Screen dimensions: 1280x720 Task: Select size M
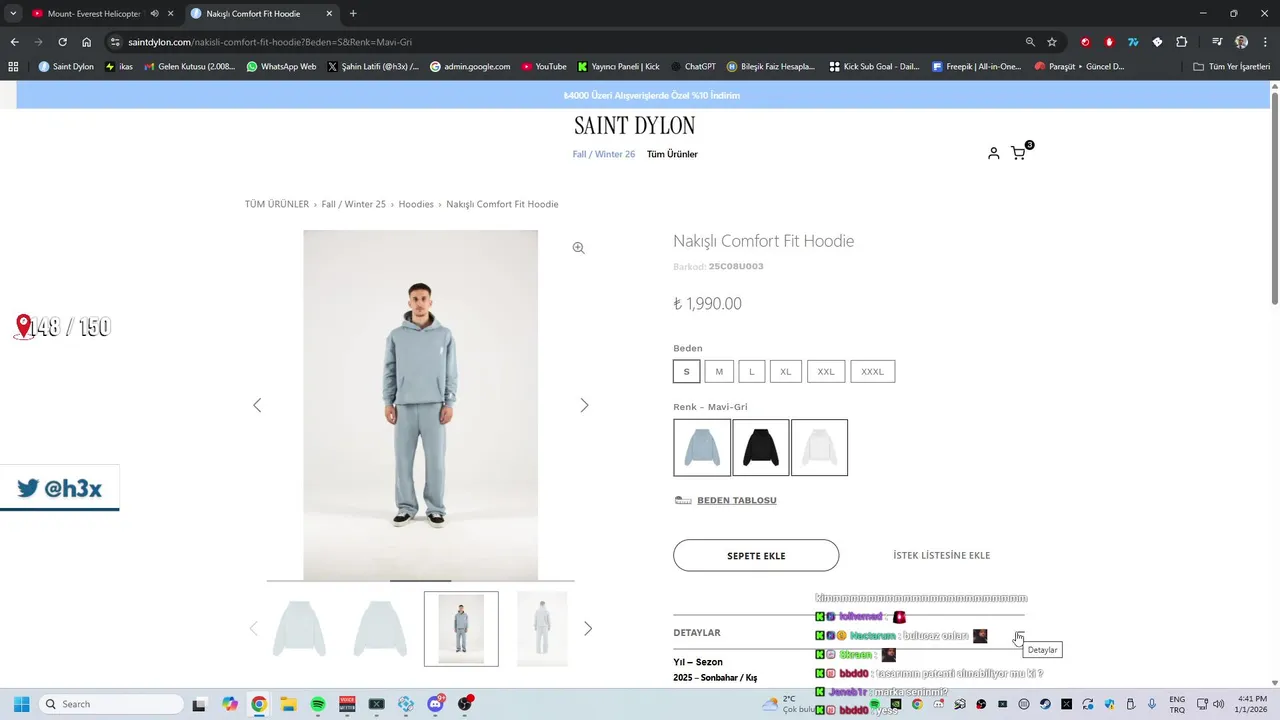[x=719, y=371]
